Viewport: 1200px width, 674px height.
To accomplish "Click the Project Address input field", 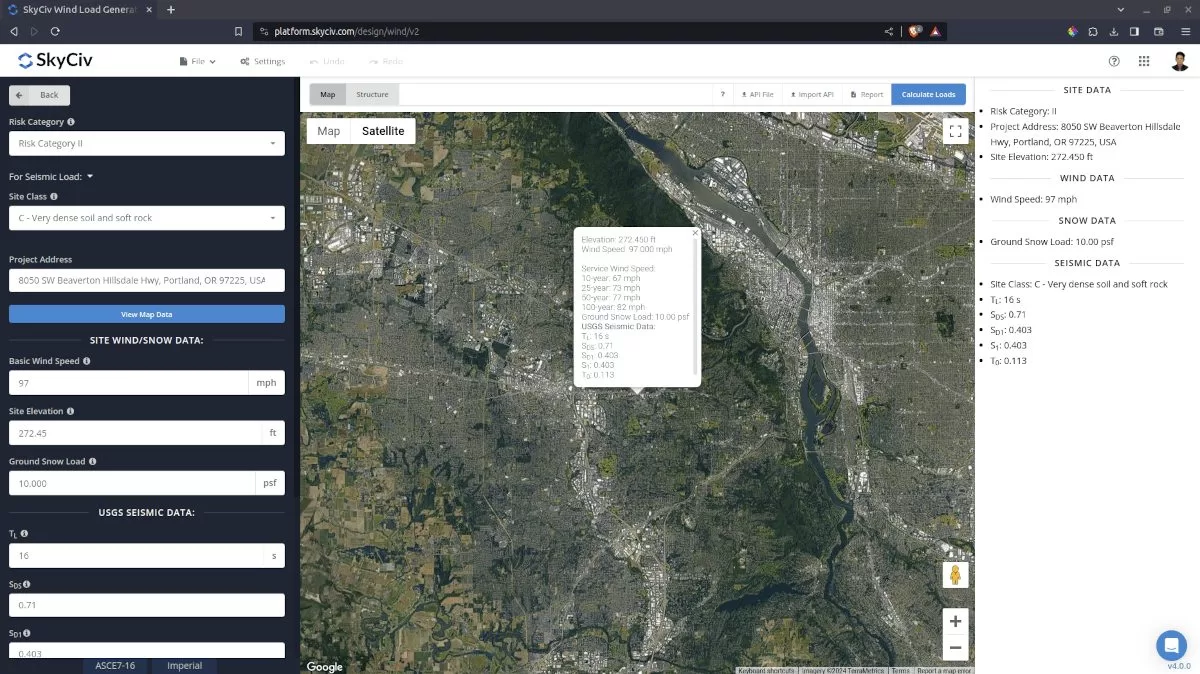I will pyautogui.click(x=146, y=280).
